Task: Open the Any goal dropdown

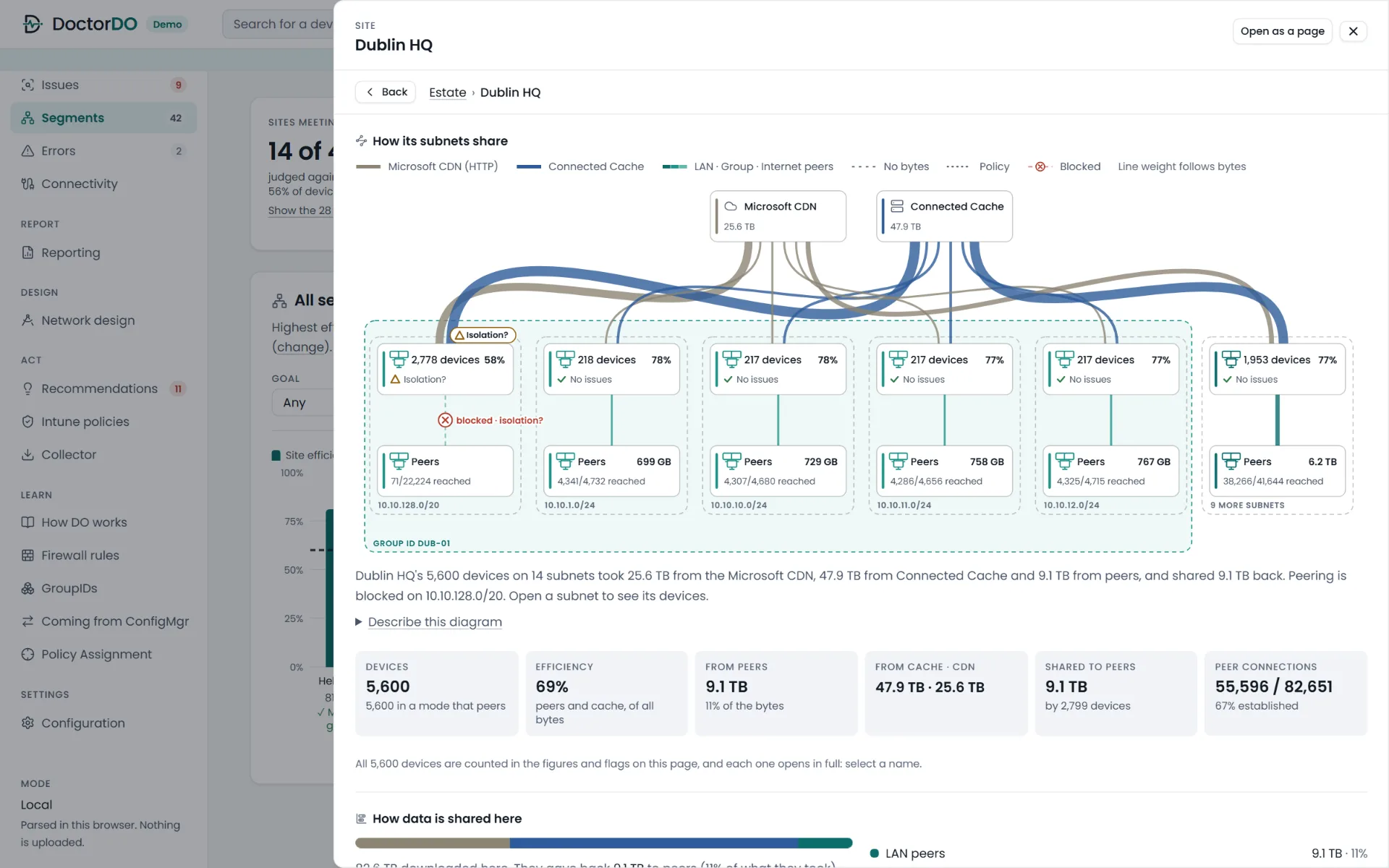Action: pyautogui.click(x=302, y=402)
